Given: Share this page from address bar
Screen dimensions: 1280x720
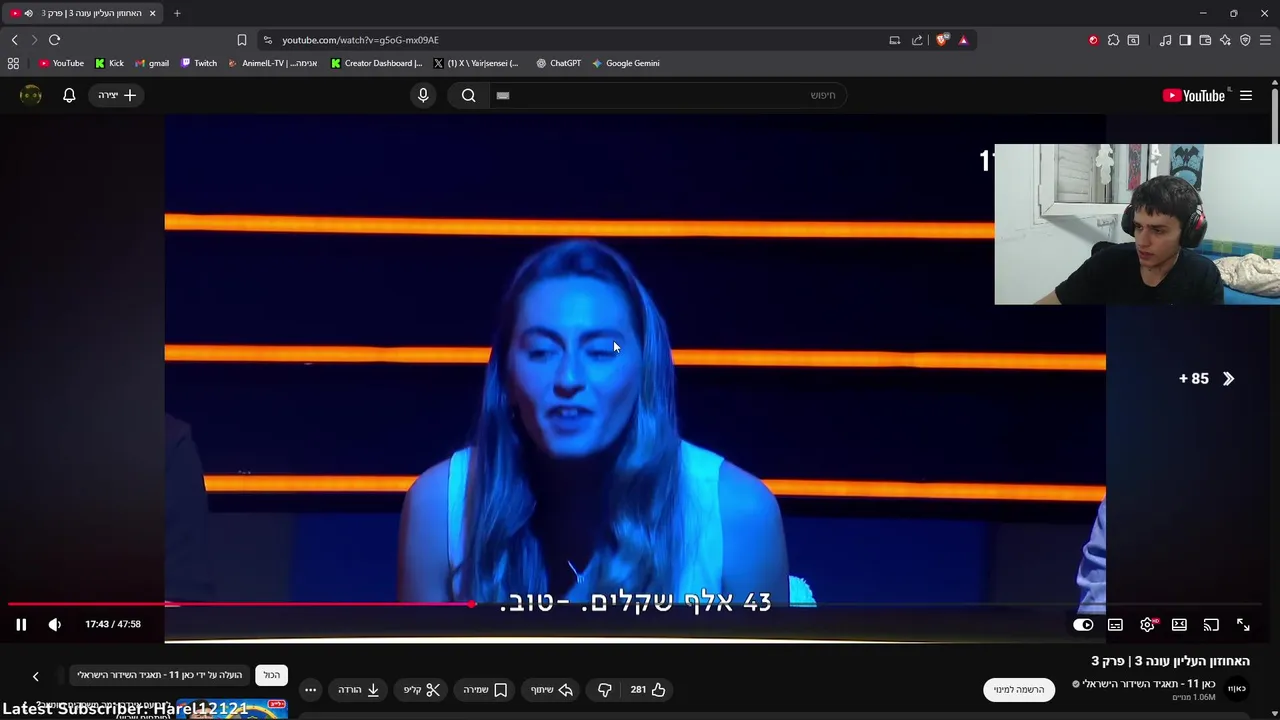Looking at the screenshot, I should pos(917,40).
